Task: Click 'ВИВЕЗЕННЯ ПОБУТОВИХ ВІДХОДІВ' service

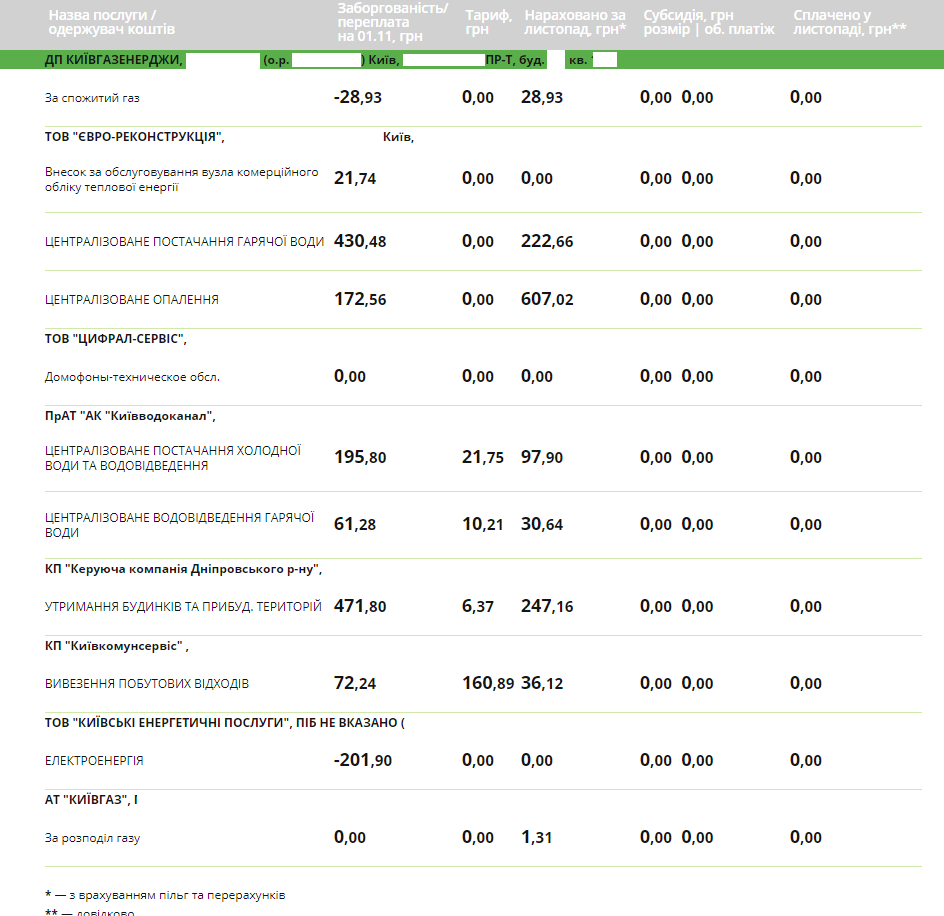Action: click(147, 684)
